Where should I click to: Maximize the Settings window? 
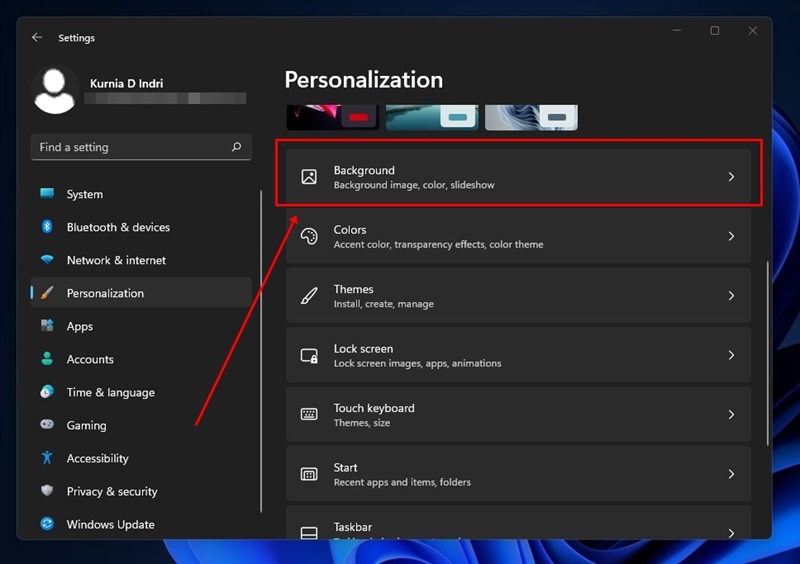point(715,31)
